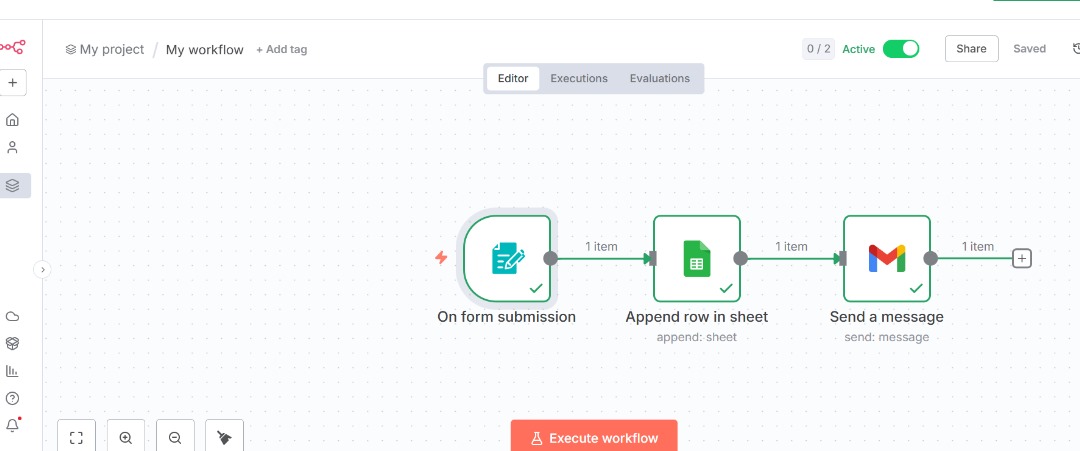Add a node after Send a message
Image resolution: width=1080 pixels, height=451 pixels.
(1021, 258)
